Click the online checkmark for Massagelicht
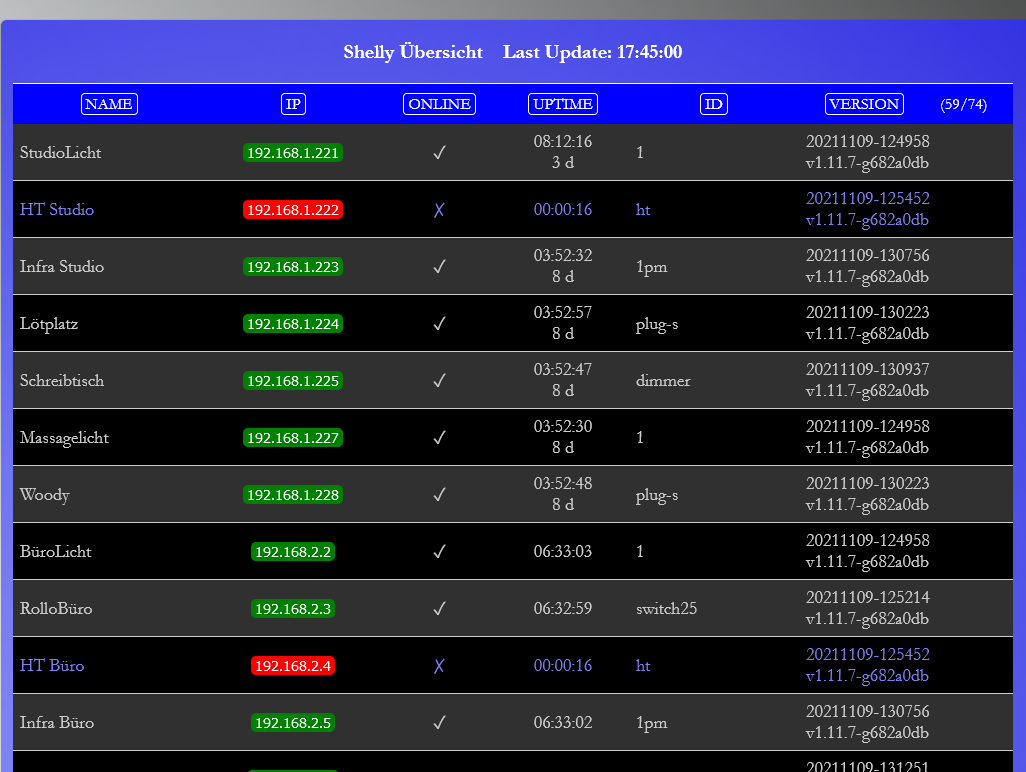 pyautogui.click(x=439, y=437)
